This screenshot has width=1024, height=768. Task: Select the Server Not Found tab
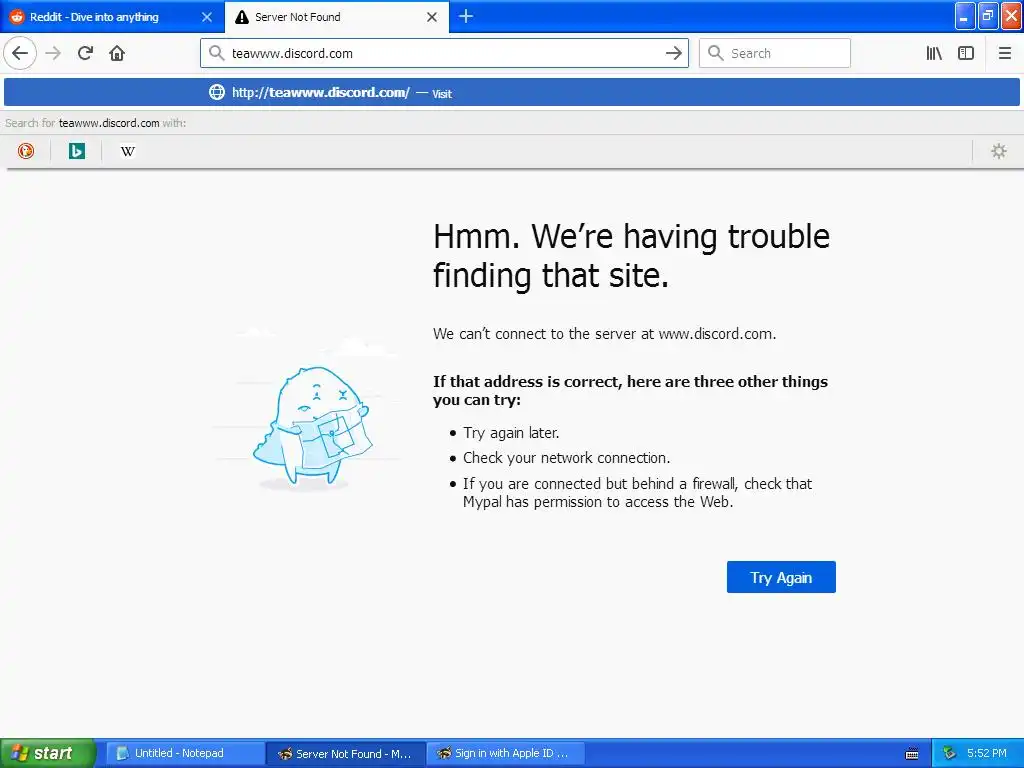[337, 17]
